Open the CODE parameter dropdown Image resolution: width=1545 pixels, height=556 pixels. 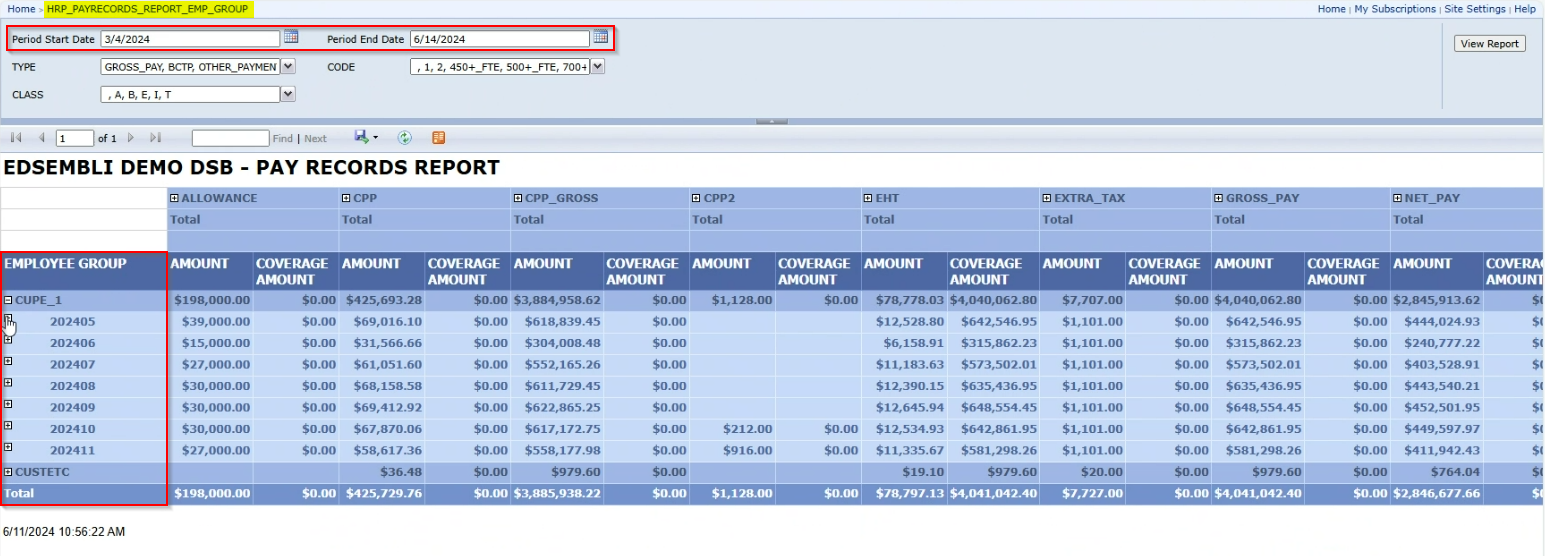pos(598,67)
